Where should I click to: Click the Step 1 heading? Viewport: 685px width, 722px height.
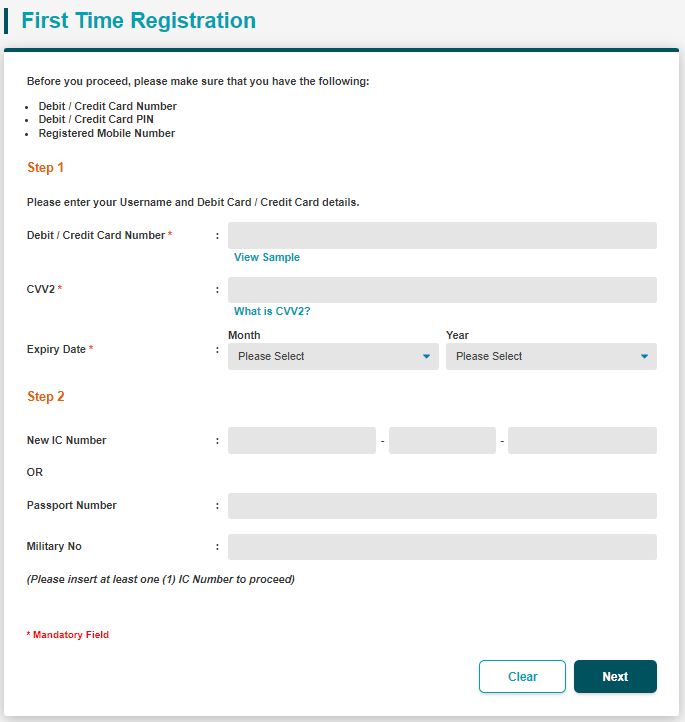pyautogui.click(x=46, y=168)
